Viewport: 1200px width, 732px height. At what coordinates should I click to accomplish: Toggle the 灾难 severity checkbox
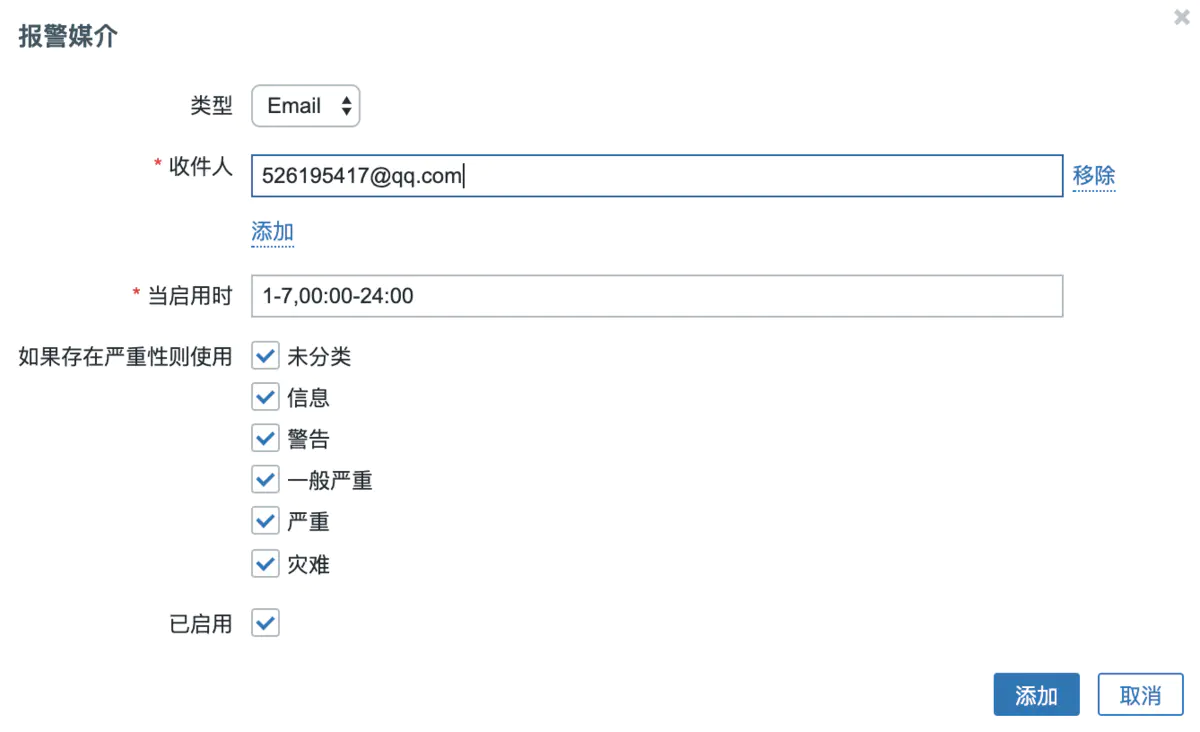265,564
